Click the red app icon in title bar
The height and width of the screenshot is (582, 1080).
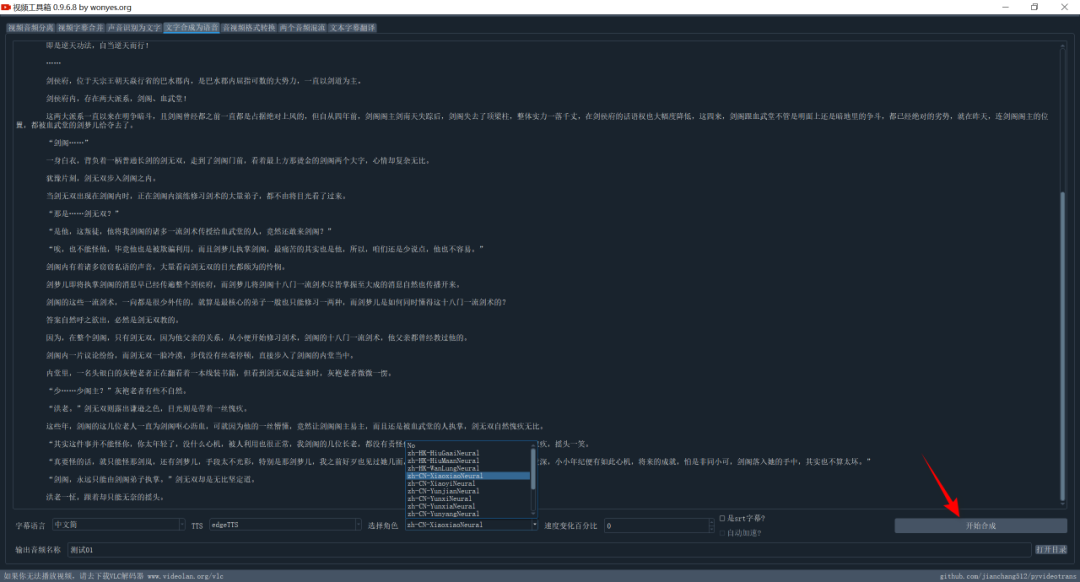click(6, 7)
